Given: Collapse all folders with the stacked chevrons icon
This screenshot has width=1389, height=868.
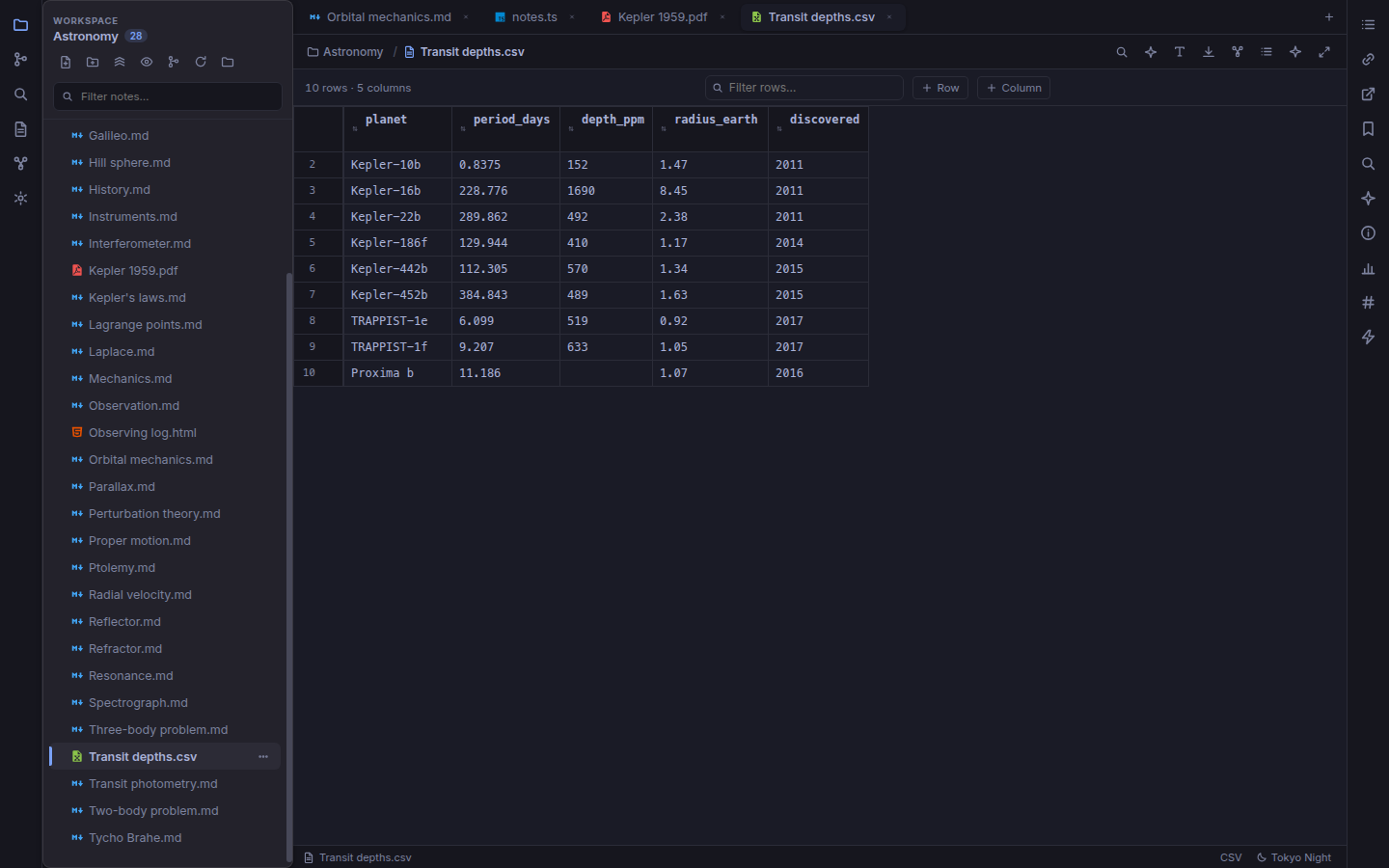Looking at the screenshot, I should [x=120, y=62].
